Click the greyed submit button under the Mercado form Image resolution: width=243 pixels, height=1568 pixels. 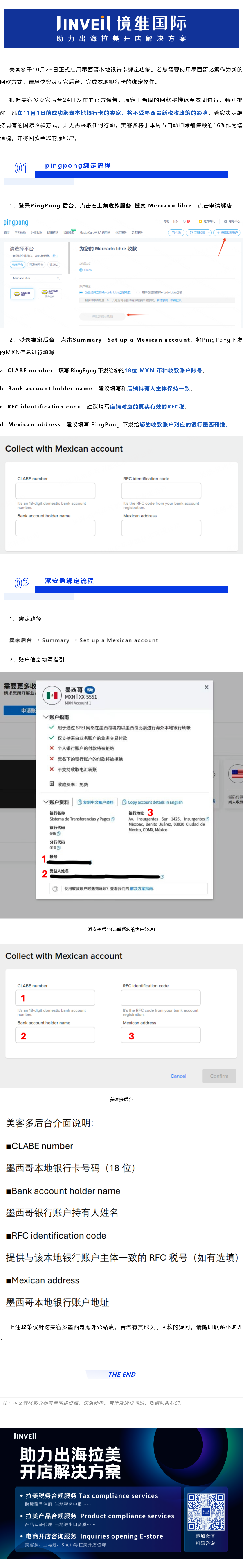click(102, 317)
